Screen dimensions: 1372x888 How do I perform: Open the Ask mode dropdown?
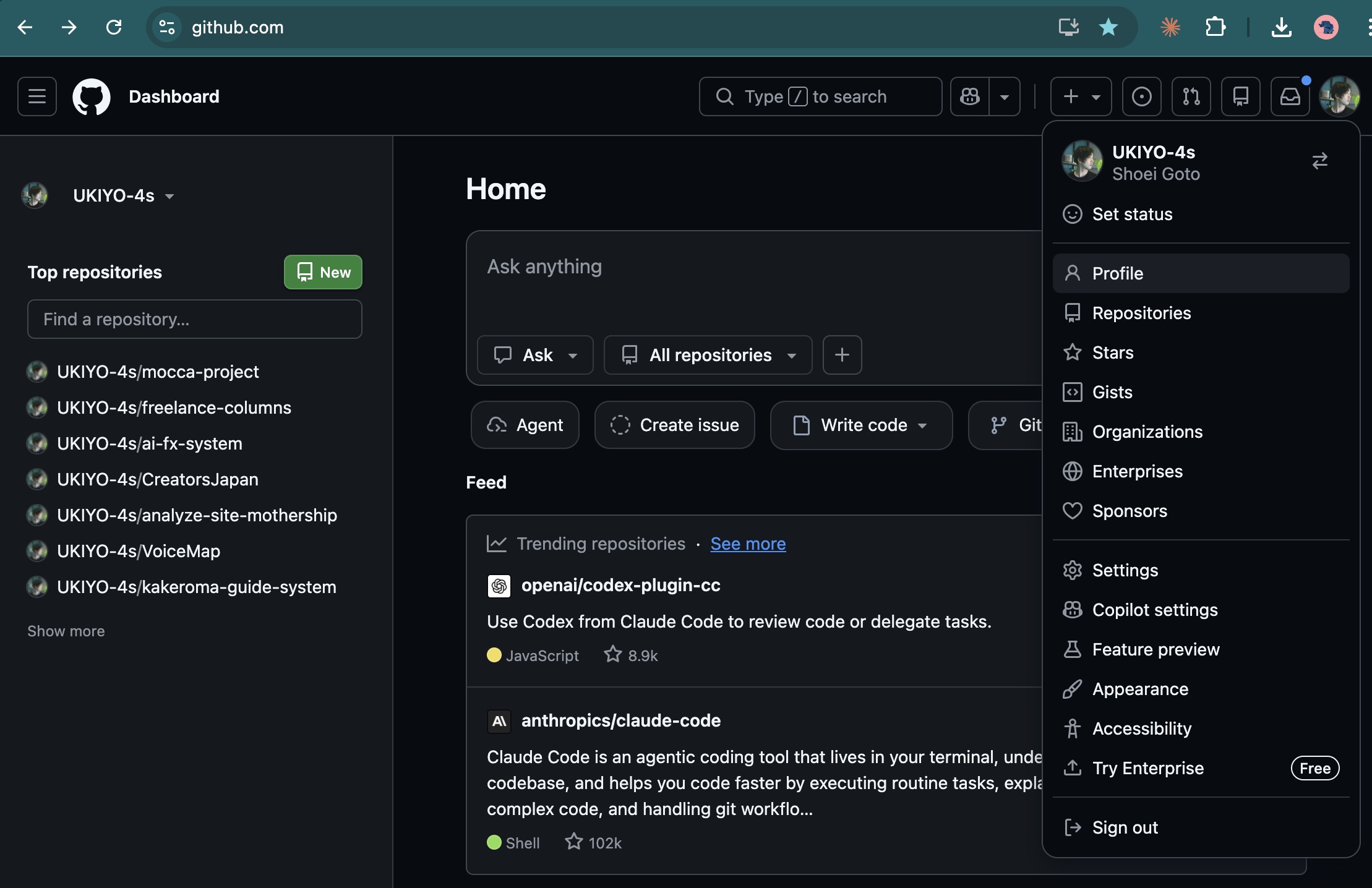click(x=535, y=355)
